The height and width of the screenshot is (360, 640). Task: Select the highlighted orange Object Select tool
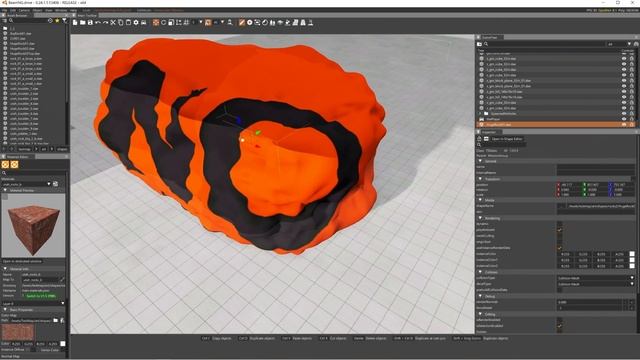[x=156, y=23]
